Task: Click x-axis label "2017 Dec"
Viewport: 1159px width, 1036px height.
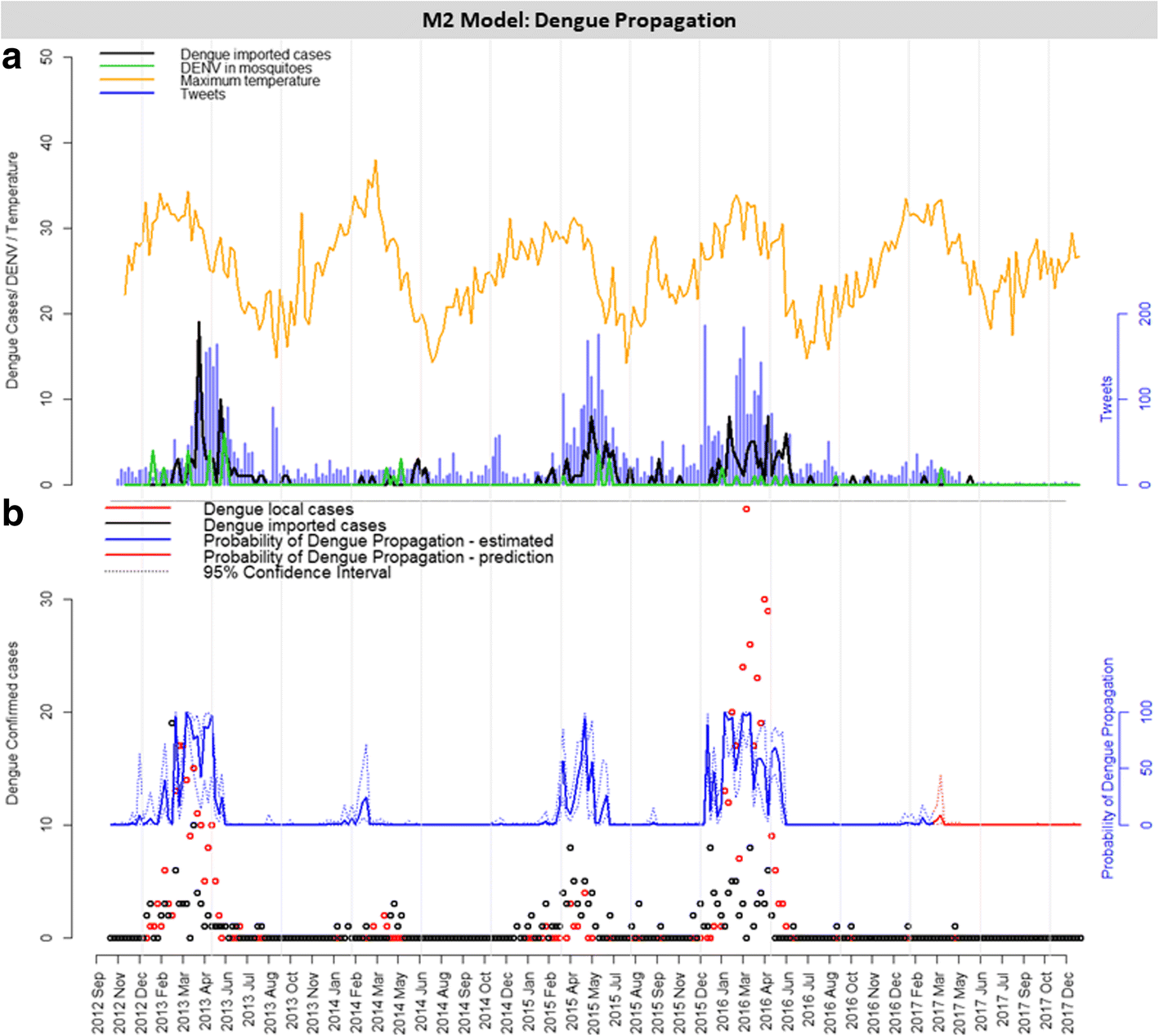Action: point(1067,1003)
